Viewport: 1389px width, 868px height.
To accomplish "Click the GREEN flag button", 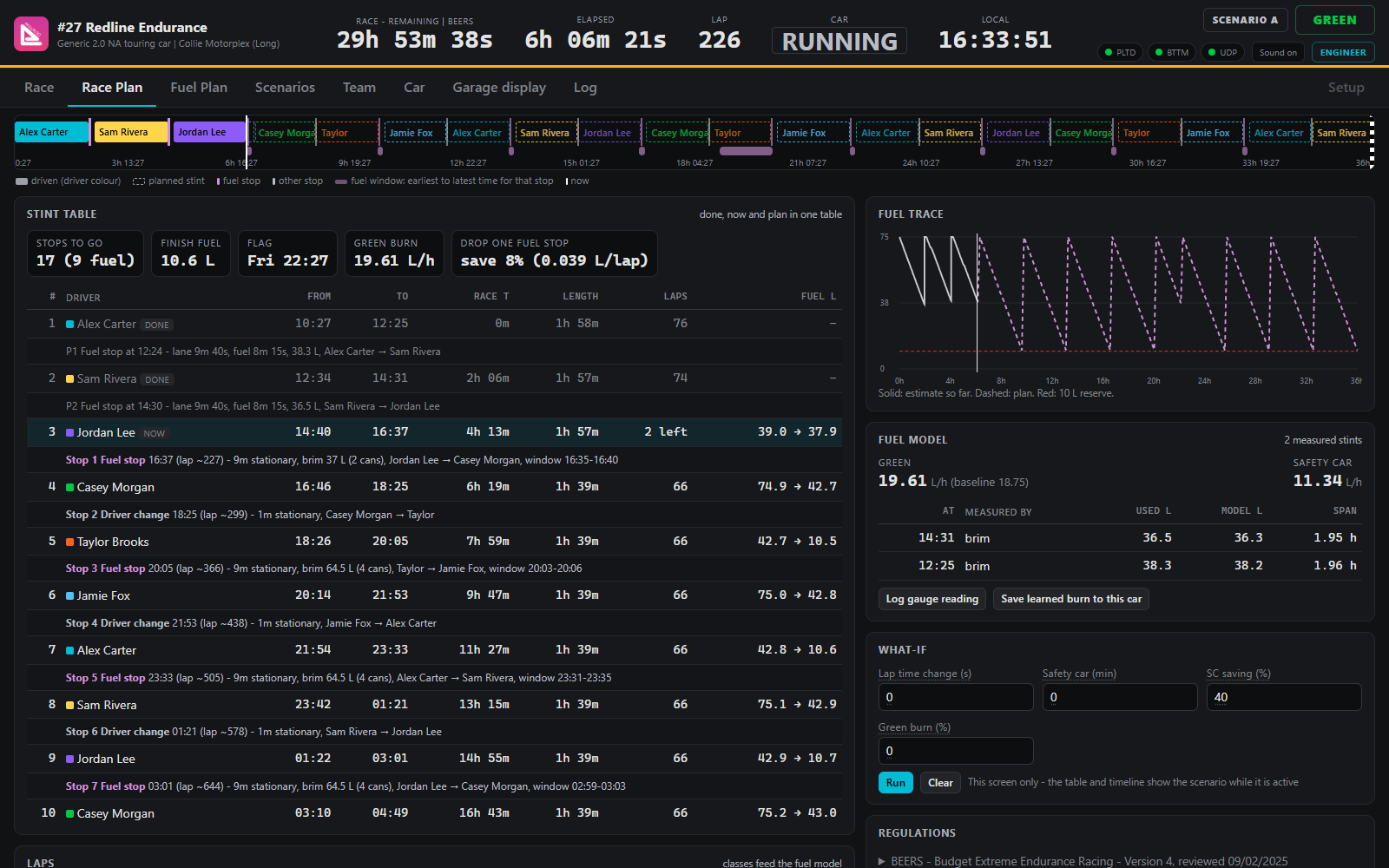I will [x=1334, y=20].
